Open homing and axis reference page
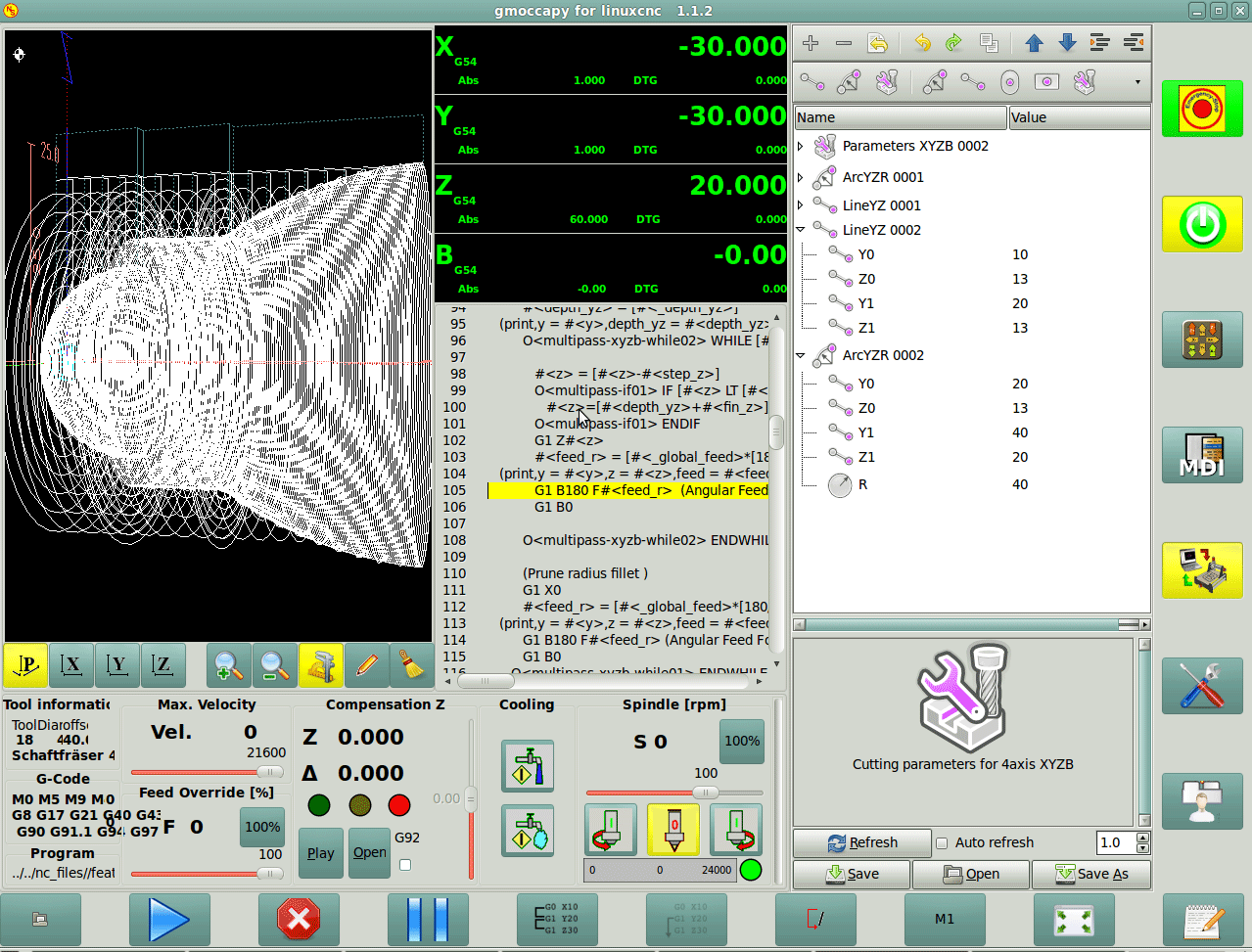This screenshot has height=952, width=1252. coord(1202,340)
